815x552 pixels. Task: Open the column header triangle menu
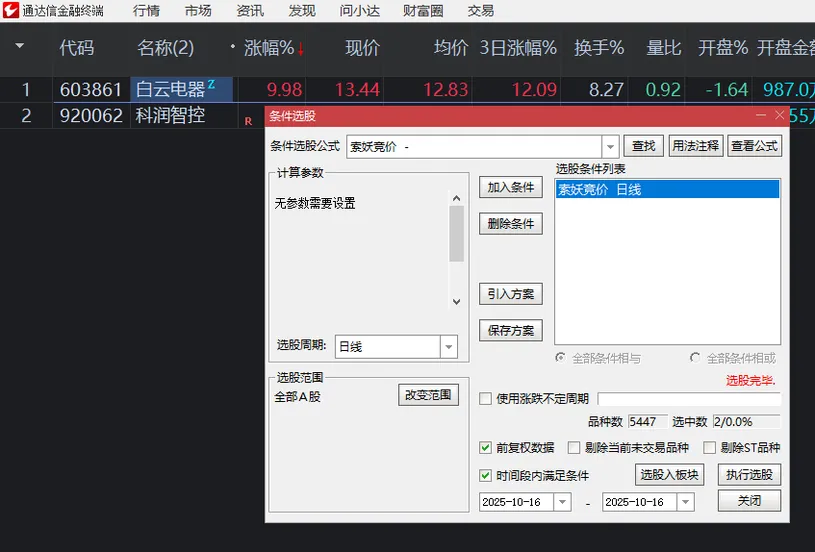coord(20,47)
